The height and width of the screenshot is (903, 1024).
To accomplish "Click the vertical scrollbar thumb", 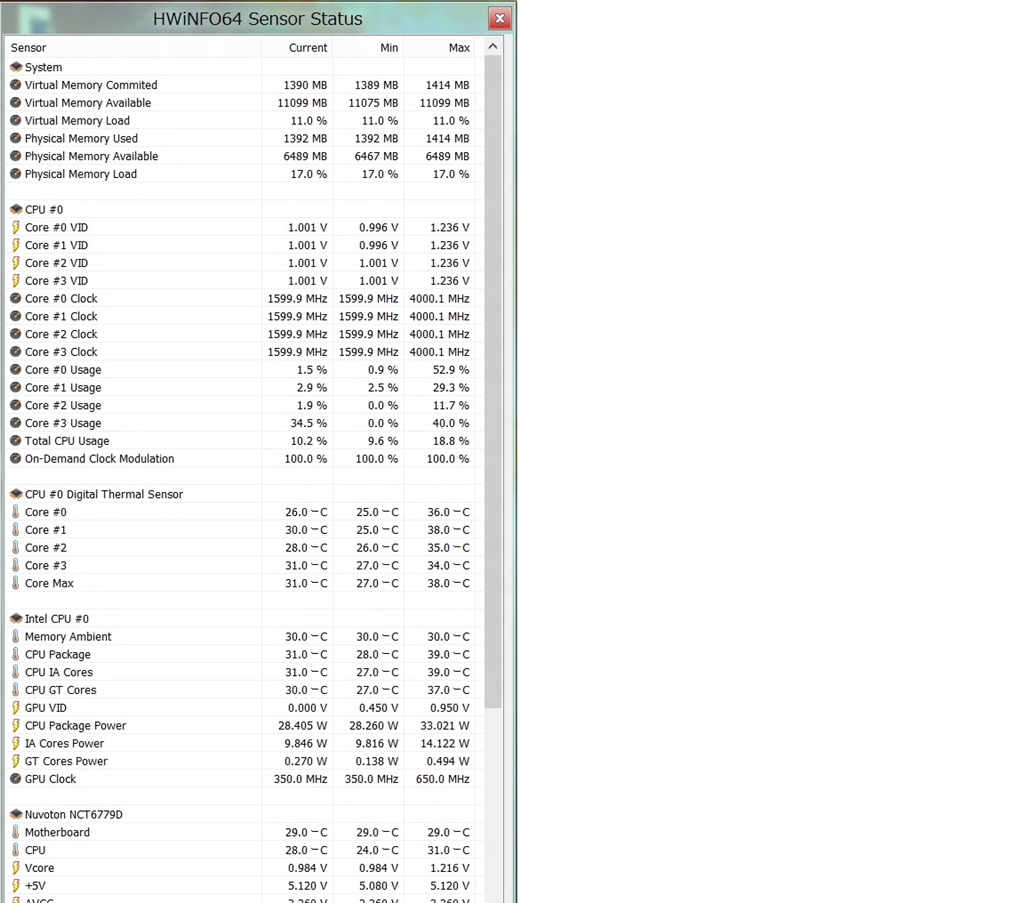I will (493, 380).
